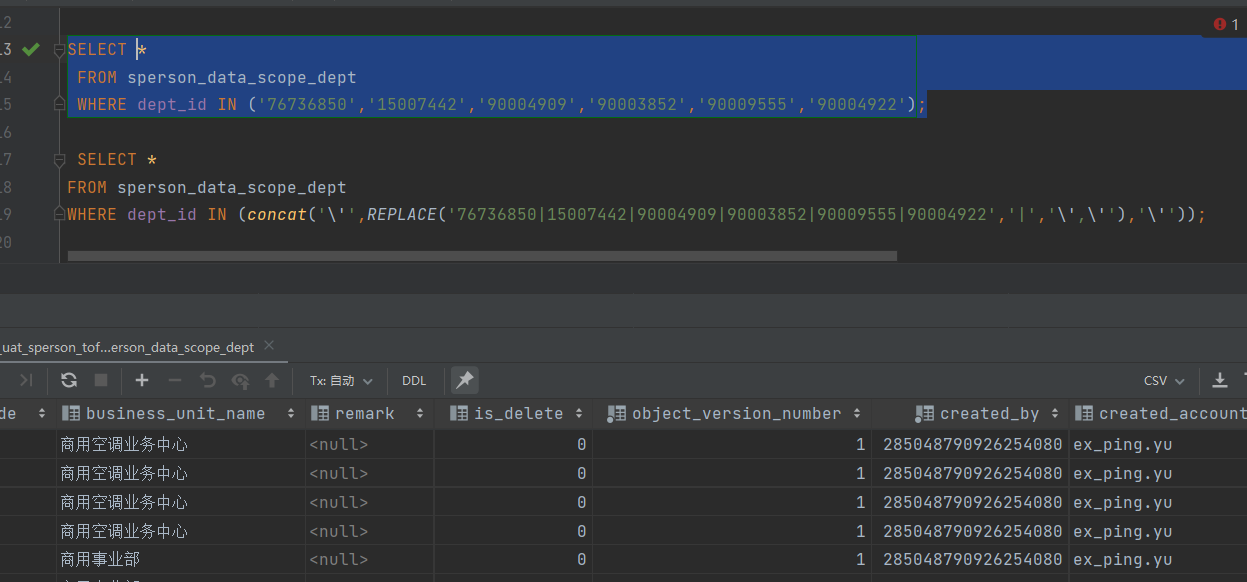Click '76736850' in the first WHERE clause
Screen dimensions: 1247x582
pyautogui.click(x=307, y=104)
